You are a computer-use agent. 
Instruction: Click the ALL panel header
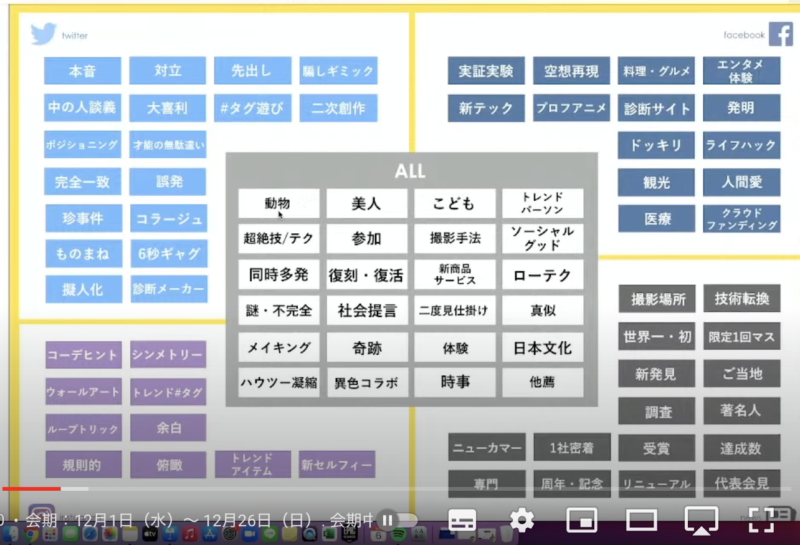[x=410, y=171]
